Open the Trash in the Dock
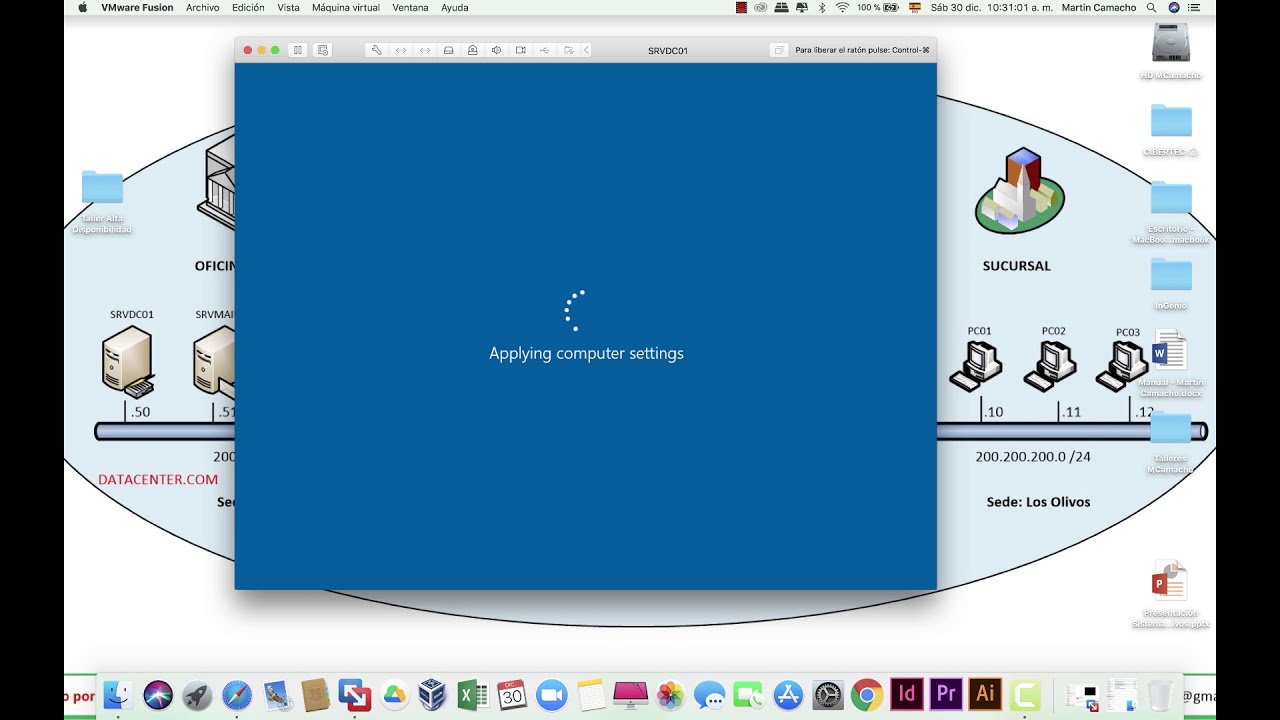Screen dimensions: 1280x720 [1160, 694]
